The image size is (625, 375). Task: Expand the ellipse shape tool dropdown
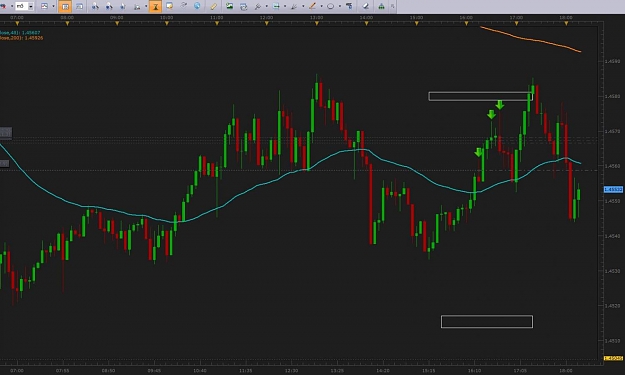(340, 6)
